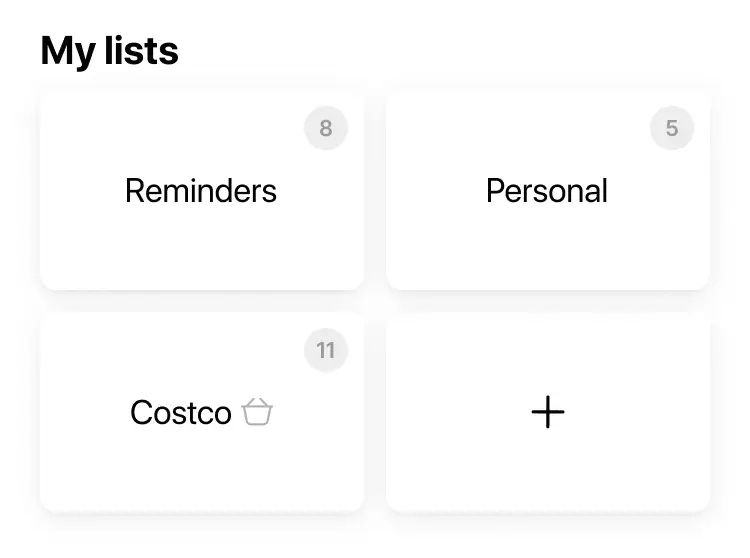Click the 8 count badge on Reminders
The height and width of the screenshot is (558, 750).
click(326, 128)
